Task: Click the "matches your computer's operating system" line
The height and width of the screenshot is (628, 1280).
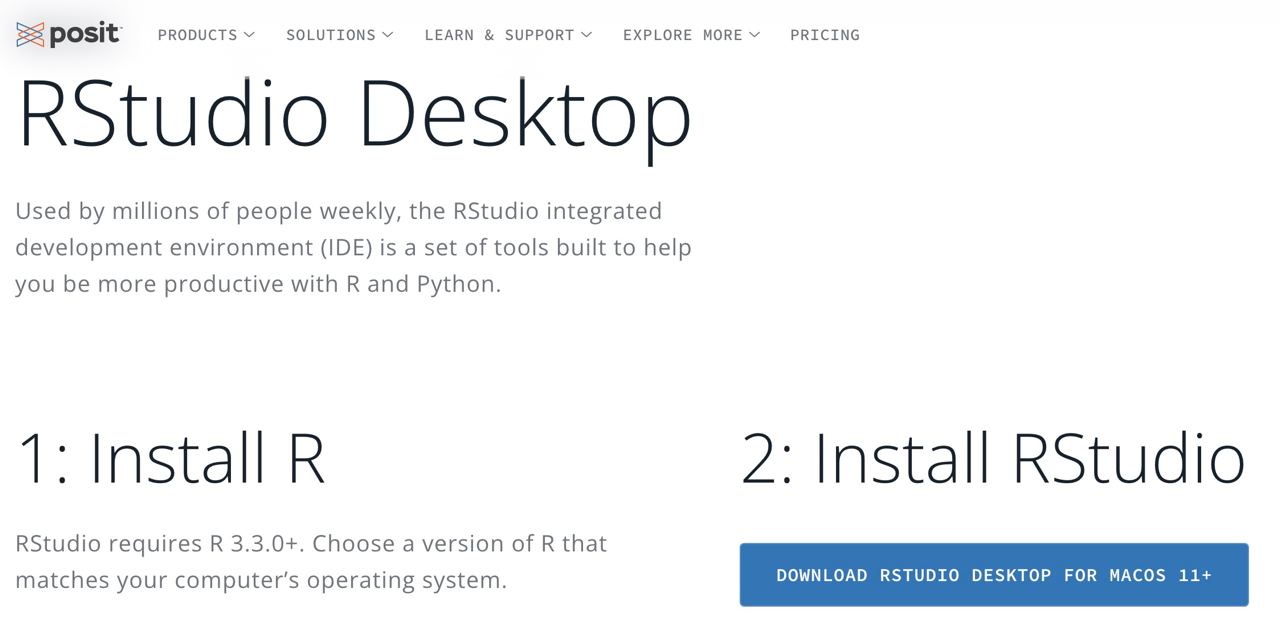Action: coord(261,580)
